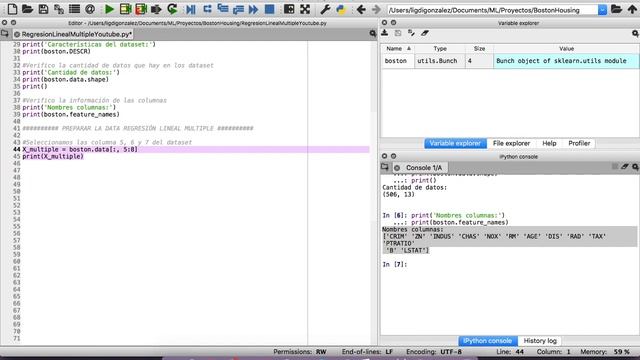This screenshot has height=360, width=640.
Task: Go back with left arrow icon
Action: click(361, 9)
